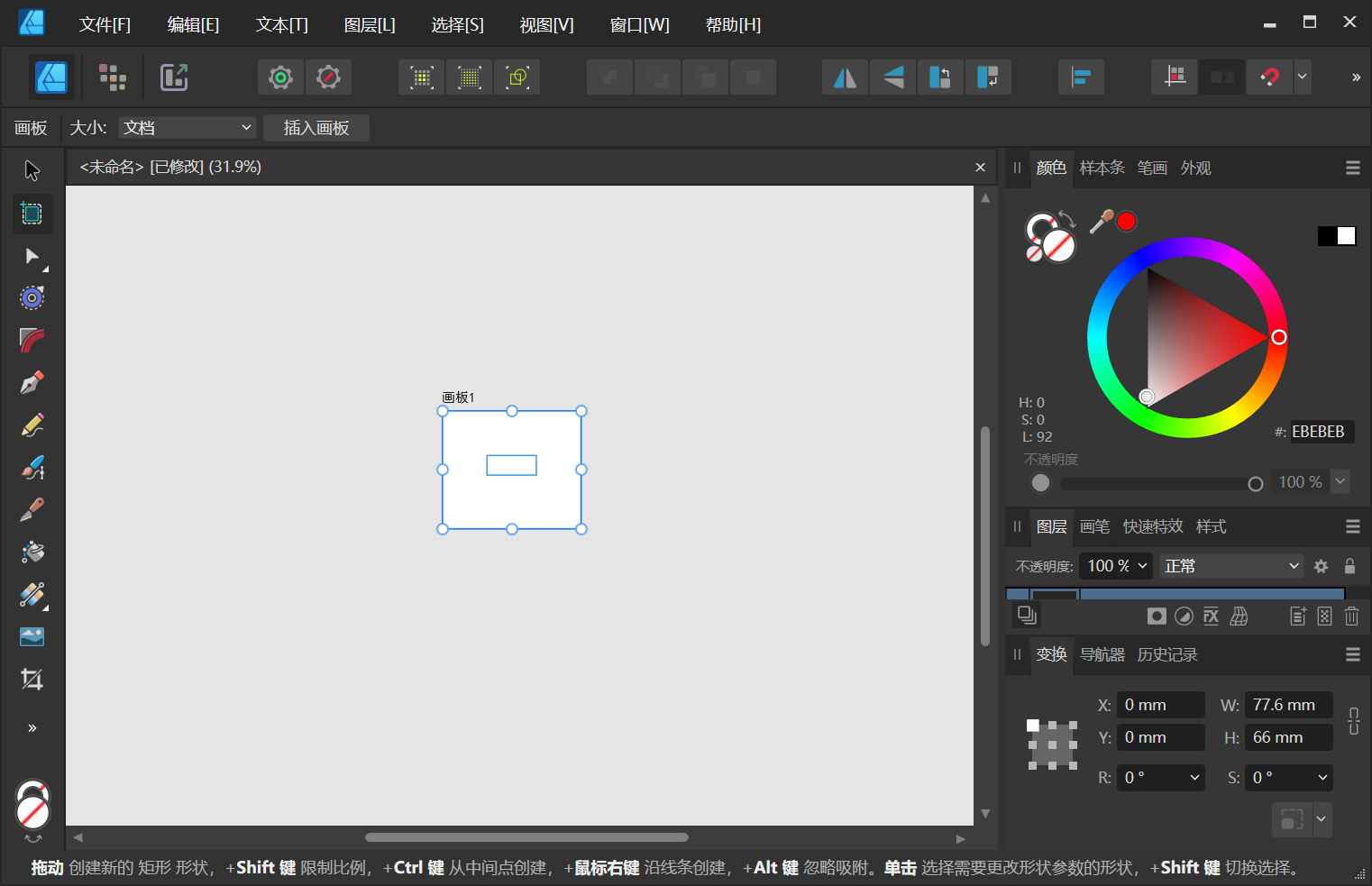Click the hue wheel handle
Viewport: 1372px width, 886px height.
(1278, 337)
